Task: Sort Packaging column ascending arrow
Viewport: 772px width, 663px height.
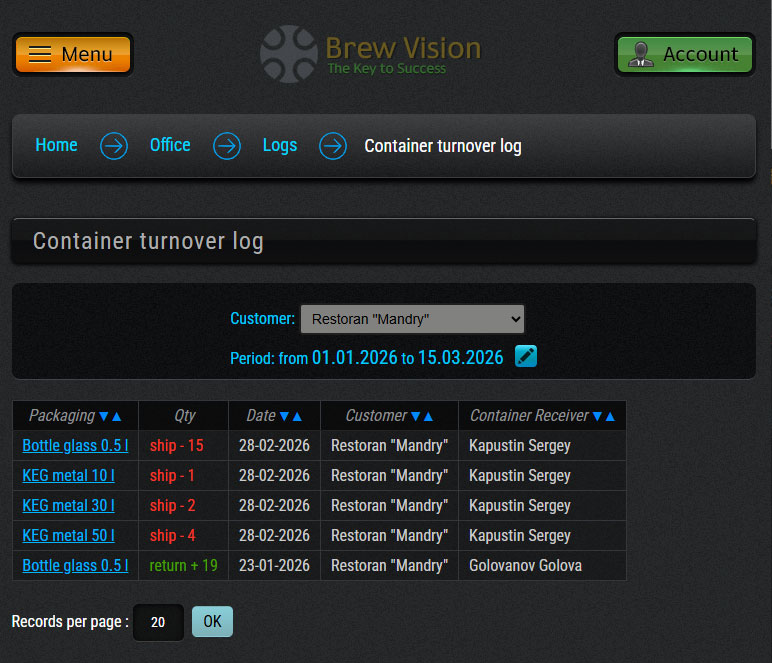Action: coord(117,416)
